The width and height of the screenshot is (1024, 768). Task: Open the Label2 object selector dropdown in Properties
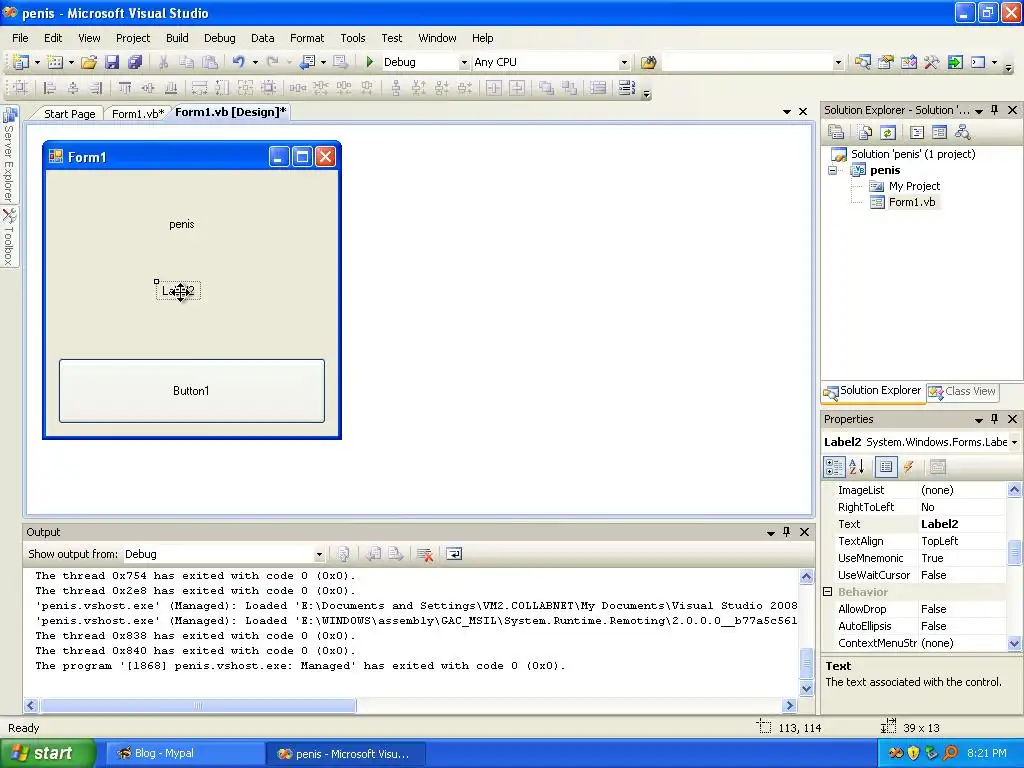tap(1014, 442)
